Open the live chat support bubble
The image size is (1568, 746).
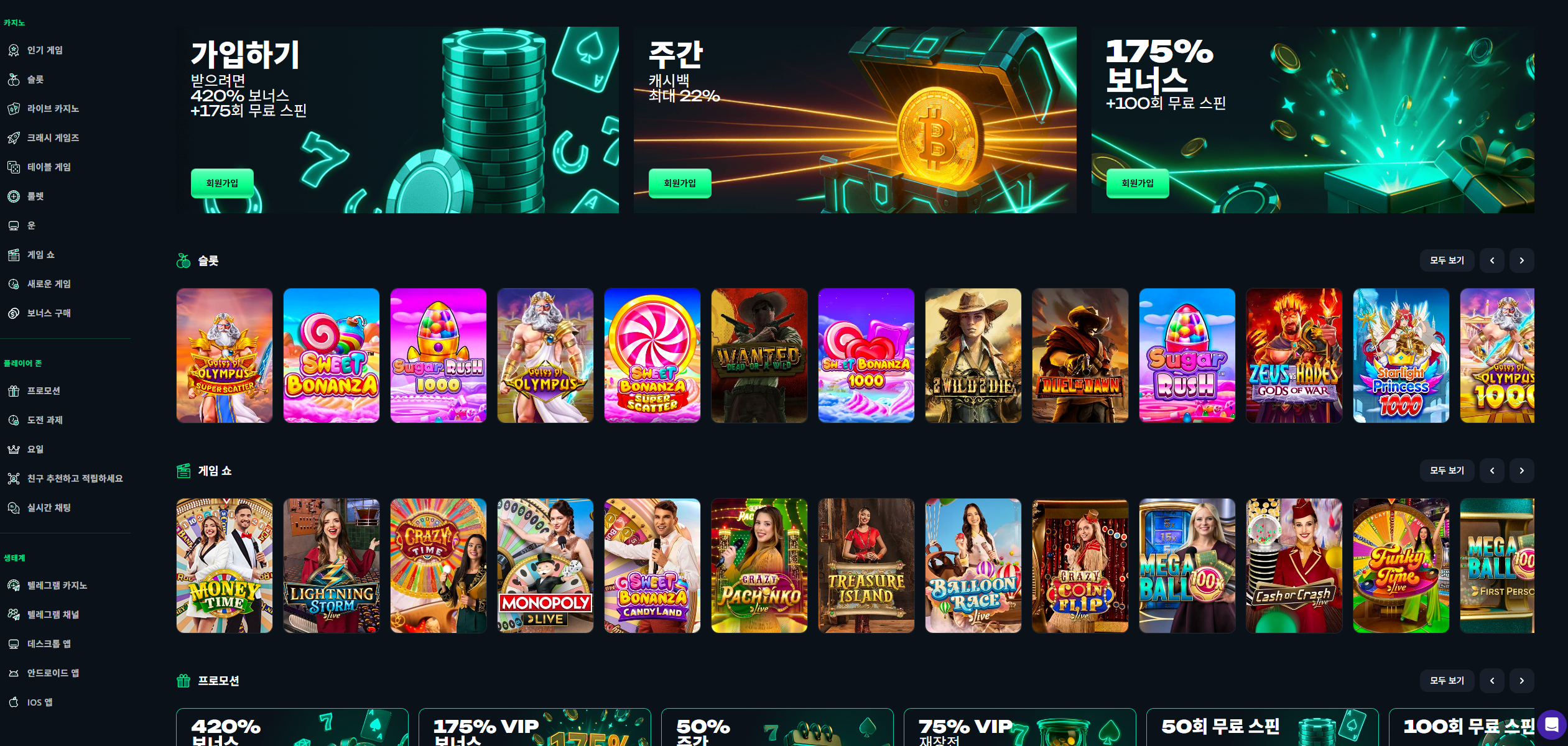[1551, 724]
